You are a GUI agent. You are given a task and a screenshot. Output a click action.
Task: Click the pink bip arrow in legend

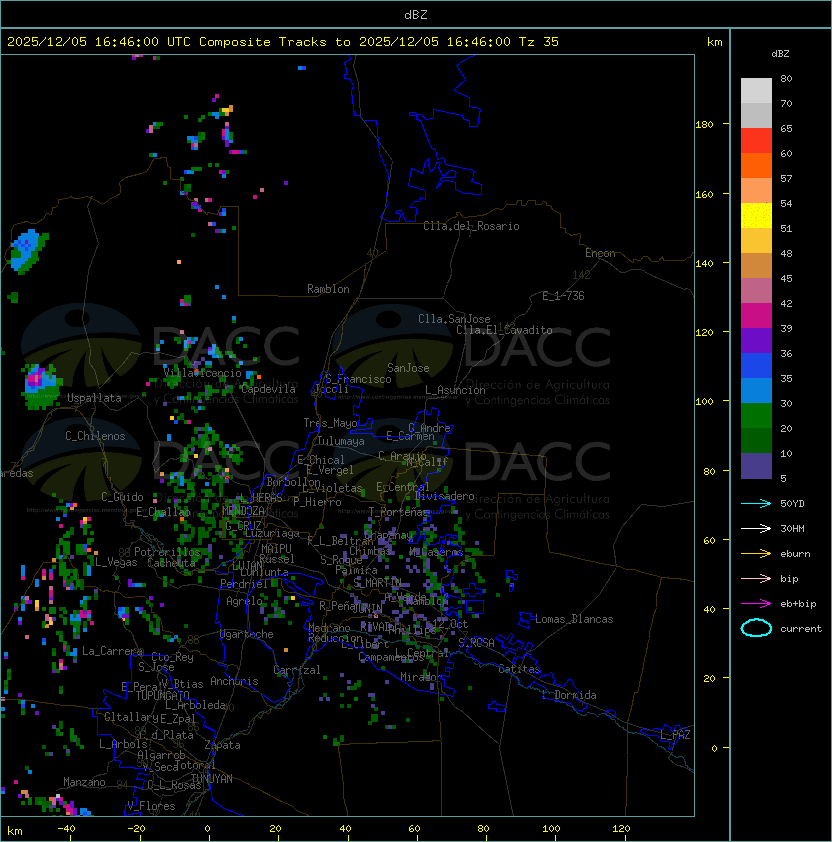pyautogui.click(x=756, y=578)
